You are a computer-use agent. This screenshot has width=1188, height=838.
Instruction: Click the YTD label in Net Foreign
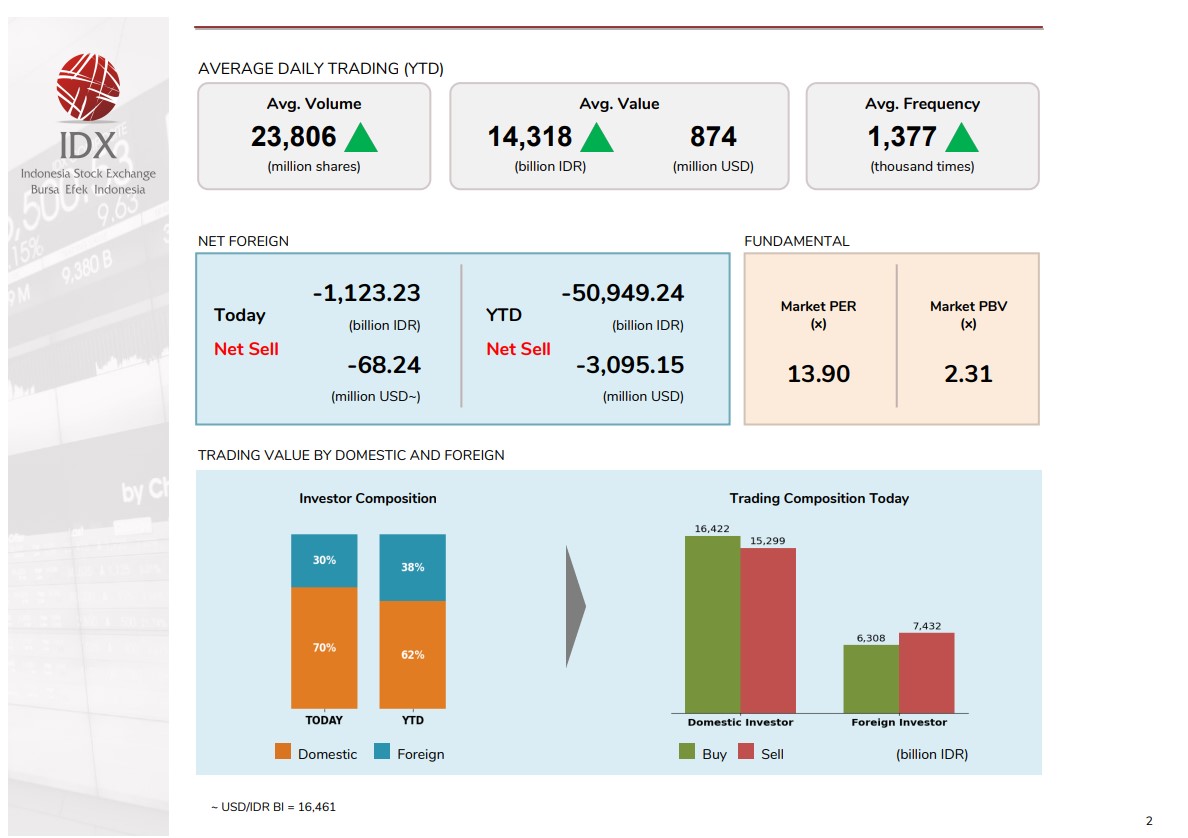tap(504, 315)
